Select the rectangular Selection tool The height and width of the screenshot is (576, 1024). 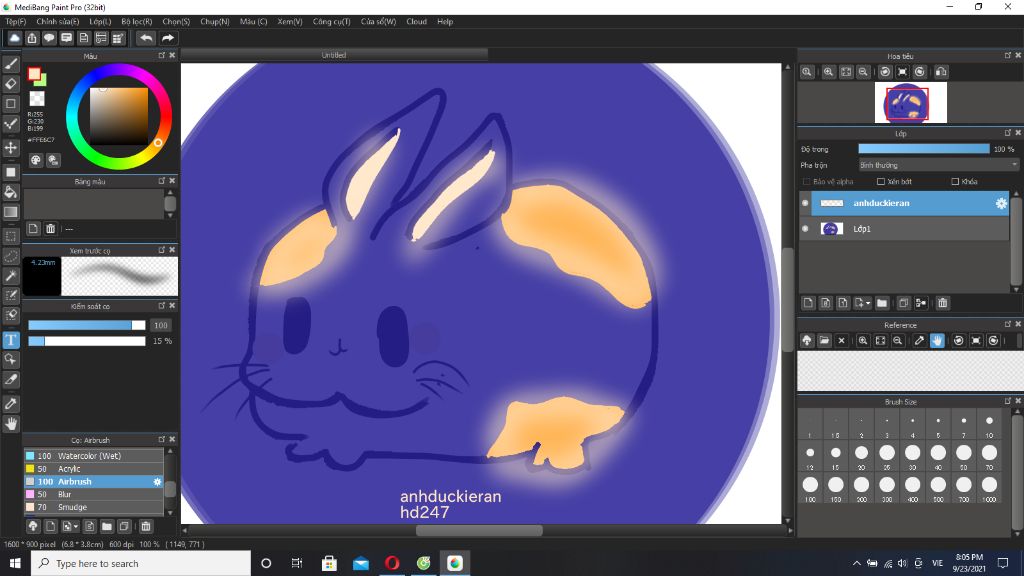click(11, 236)
